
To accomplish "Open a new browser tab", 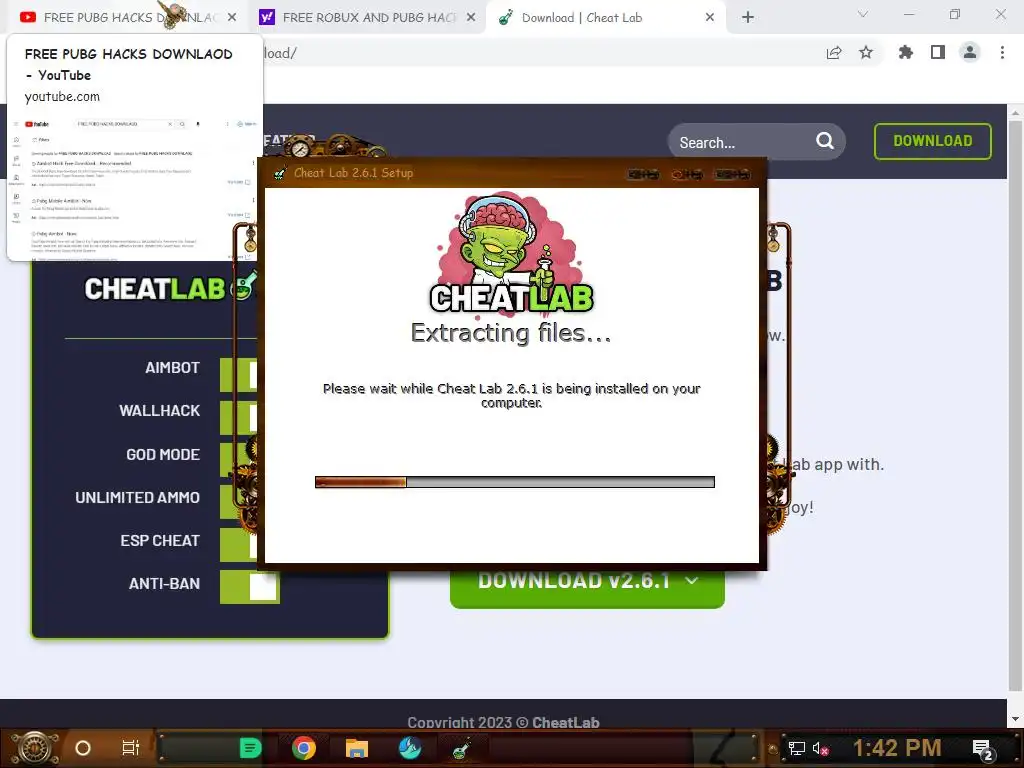I will tap(748, 18).
